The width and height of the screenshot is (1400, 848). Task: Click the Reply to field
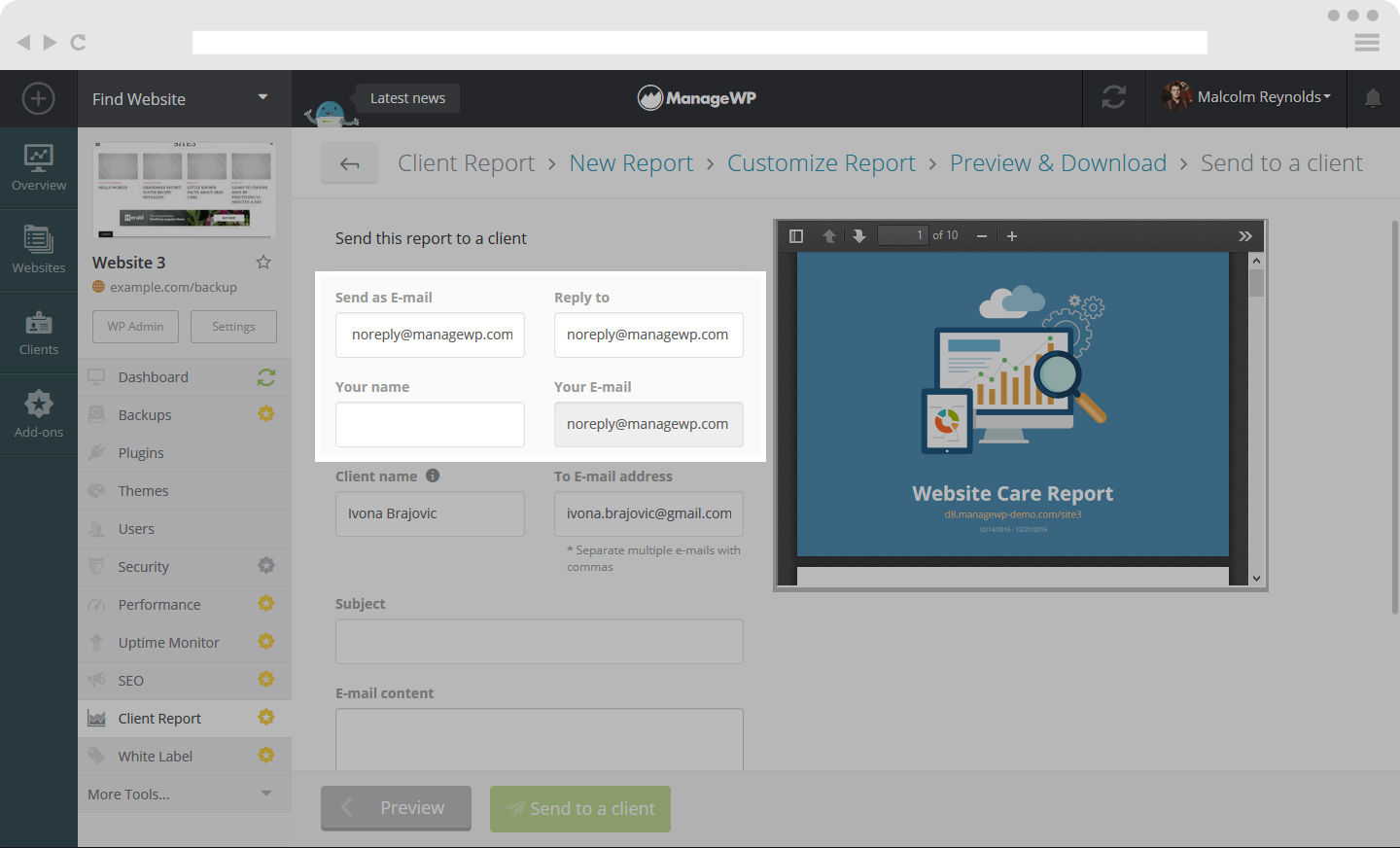648,335
